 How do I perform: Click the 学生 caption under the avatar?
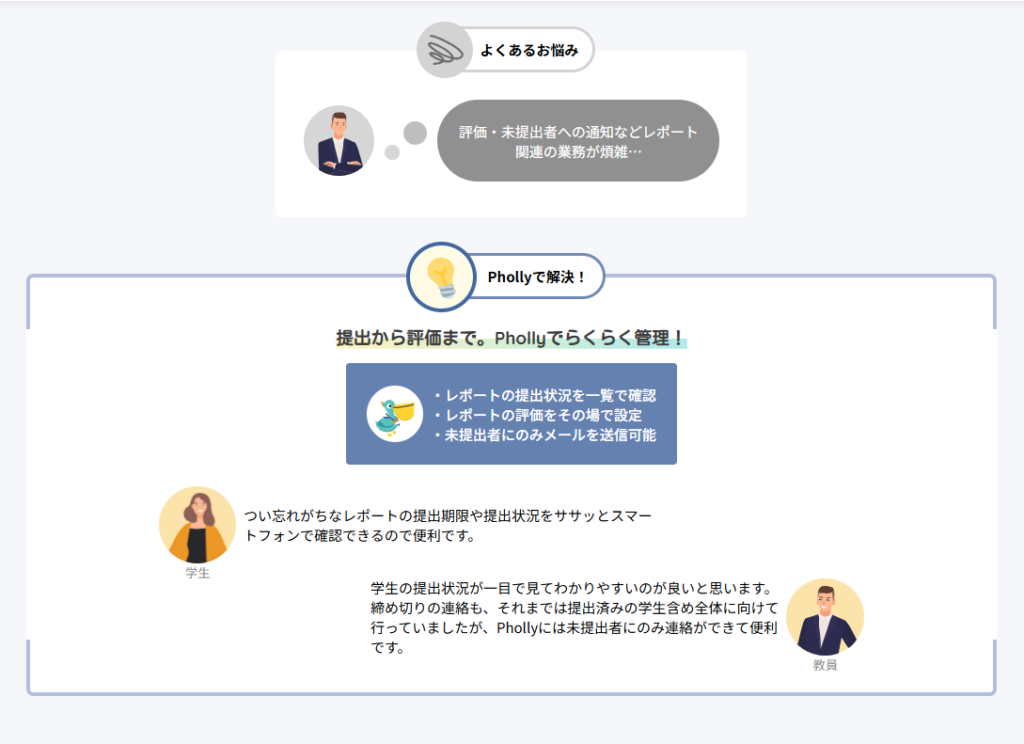click(197, 574)
